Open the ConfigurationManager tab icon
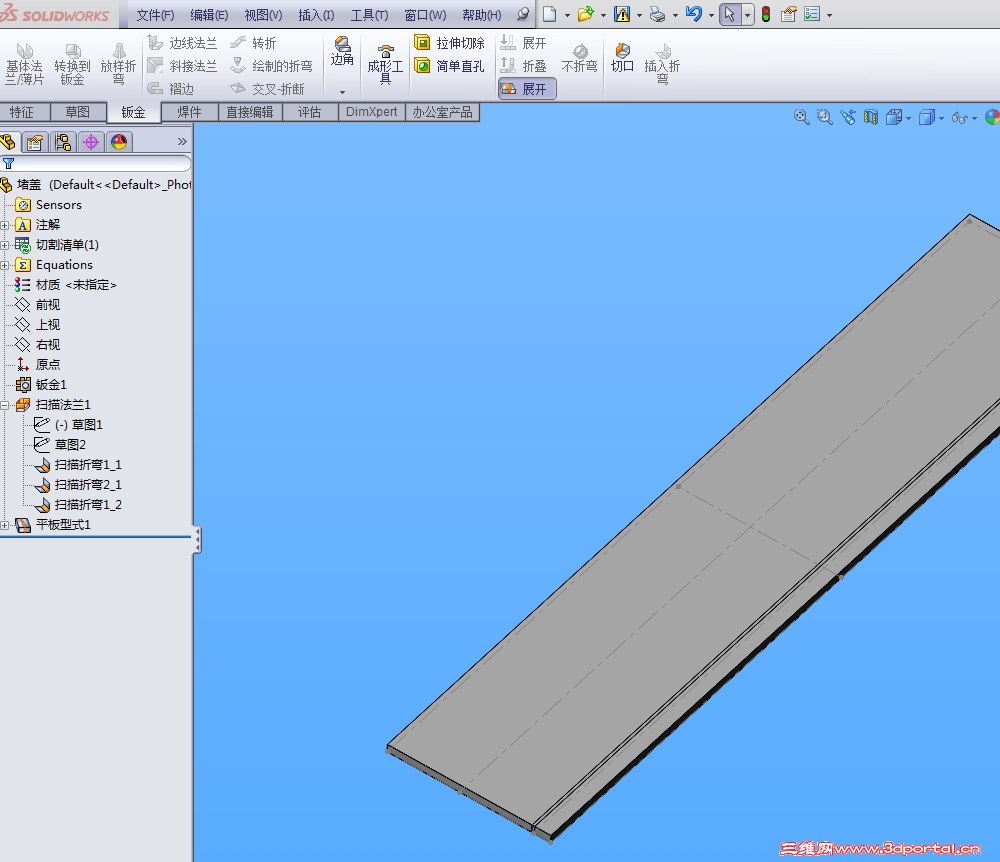Viewport: 1000px width, 862px height. tap(62, 142)
